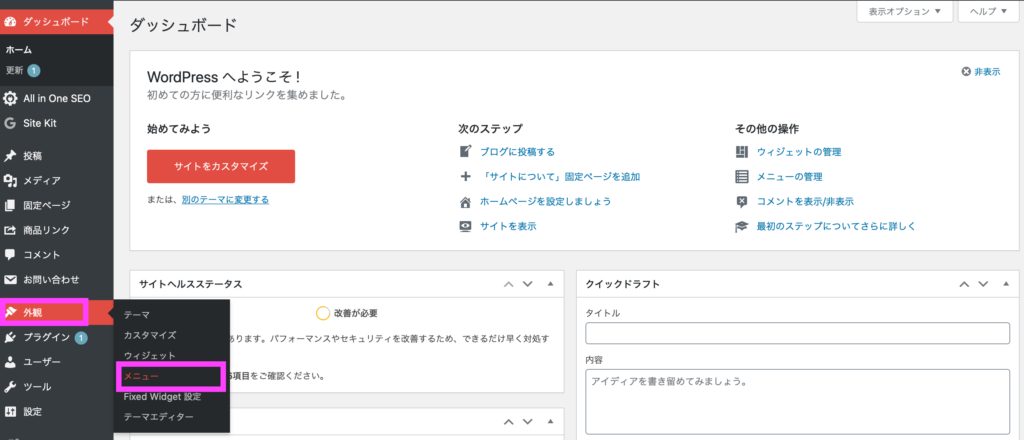Viewport: 1024px width, 440px height.
Task: Collapse the クイックドラフト panel
Action: 1006,284
